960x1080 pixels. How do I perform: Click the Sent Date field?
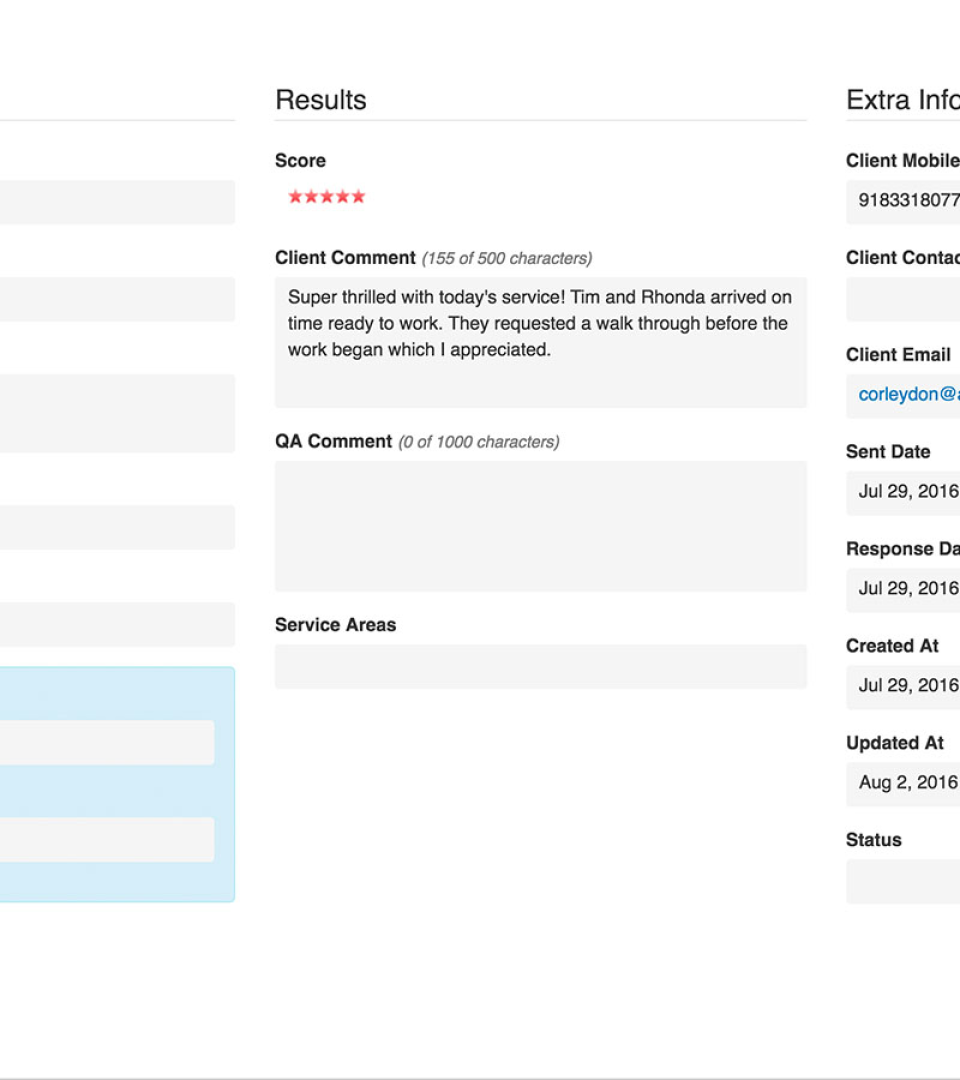tap(903, 493)
